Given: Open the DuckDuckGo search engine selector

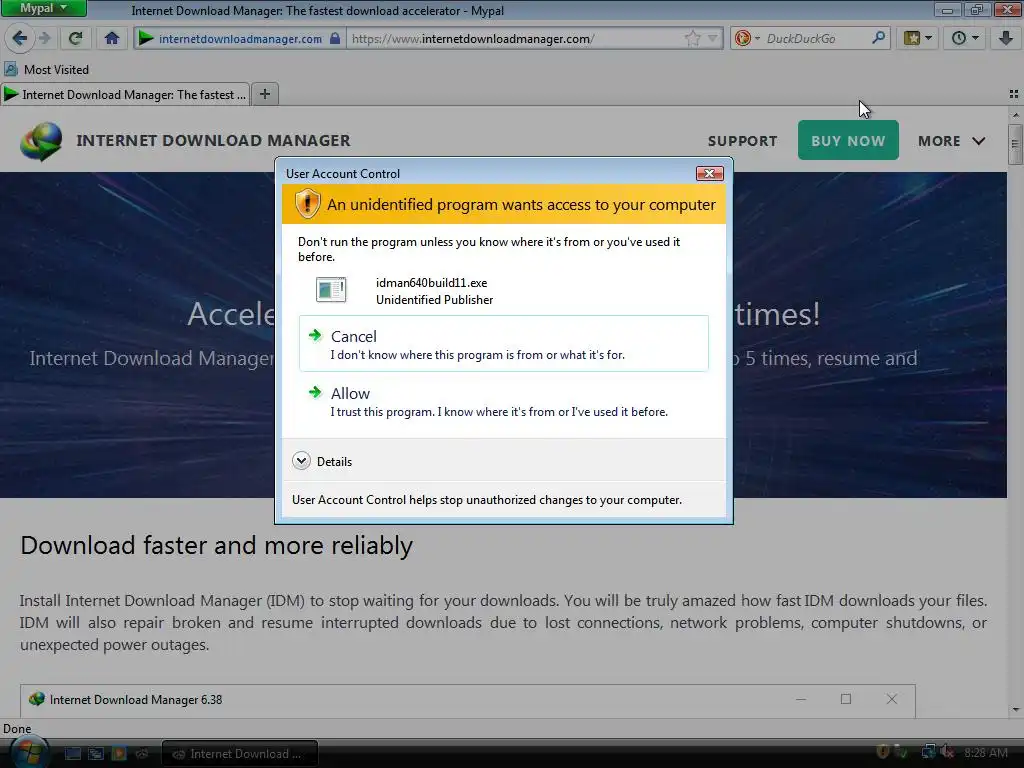Looking at the screenshot, I should tap(747, 39).
